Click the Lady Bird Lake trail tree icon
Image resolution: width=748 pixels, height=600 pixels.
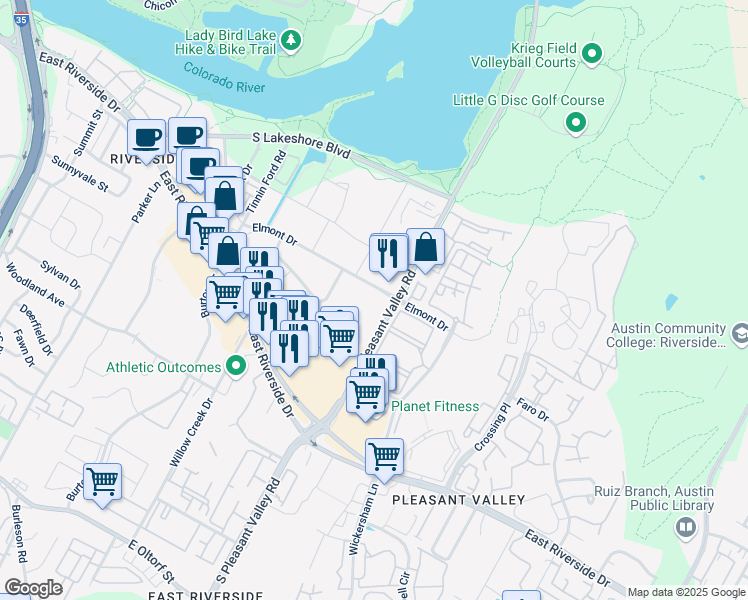point(291,40)
